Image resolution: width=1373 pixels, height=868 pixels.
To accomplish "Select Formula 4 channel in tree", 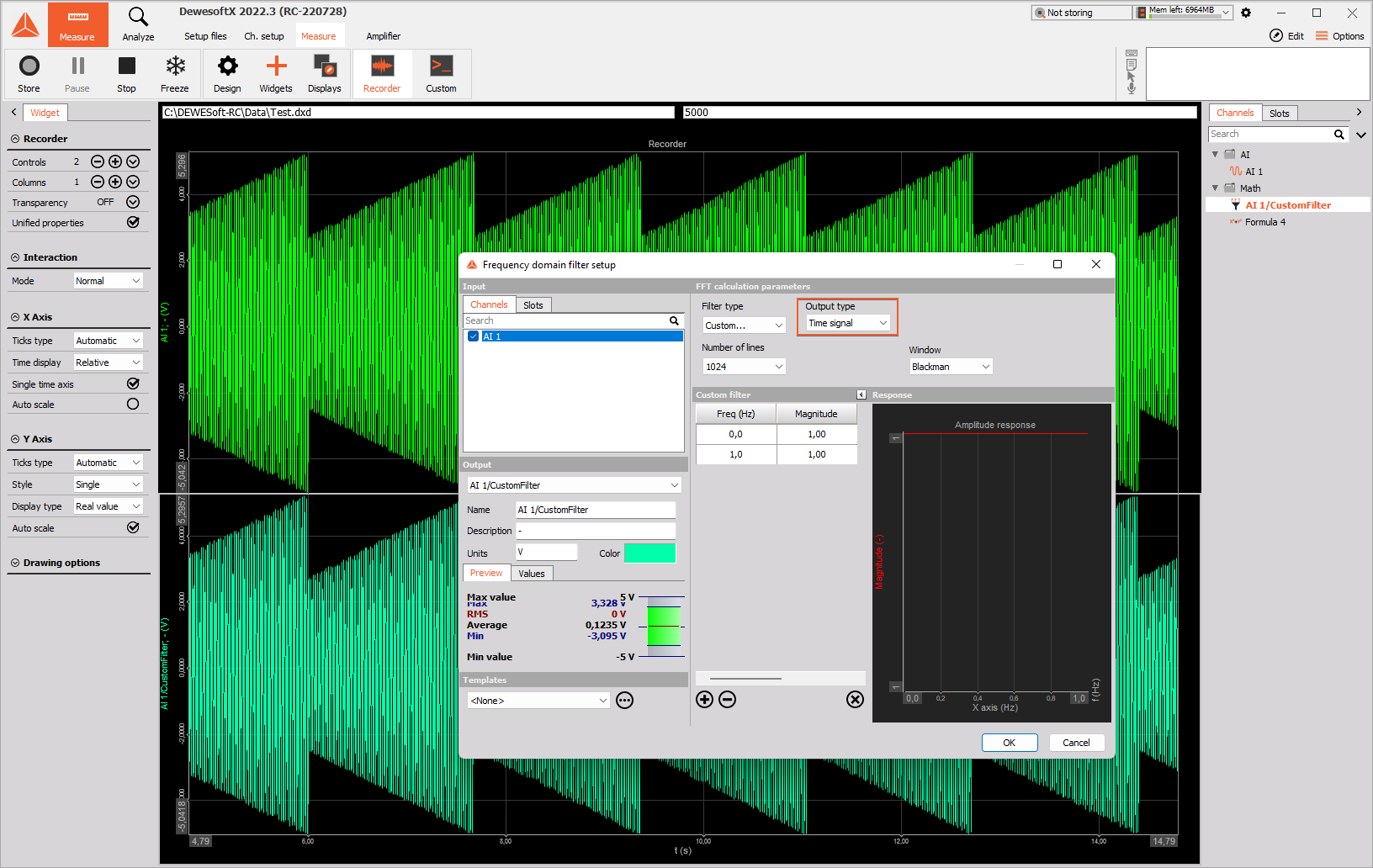I will pos(1265,222).
